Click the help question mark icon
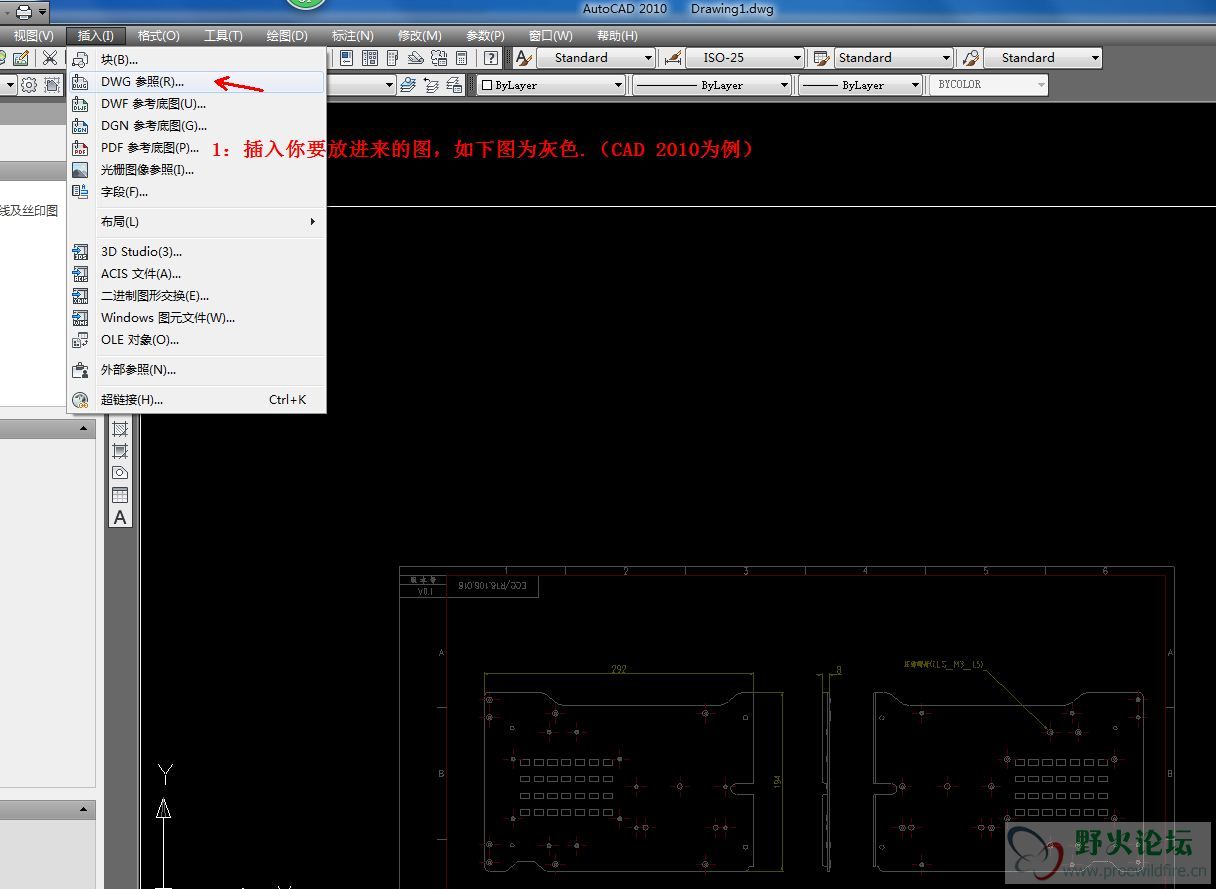The height and width of the screenshot is (889, 1216). [491, 58]
